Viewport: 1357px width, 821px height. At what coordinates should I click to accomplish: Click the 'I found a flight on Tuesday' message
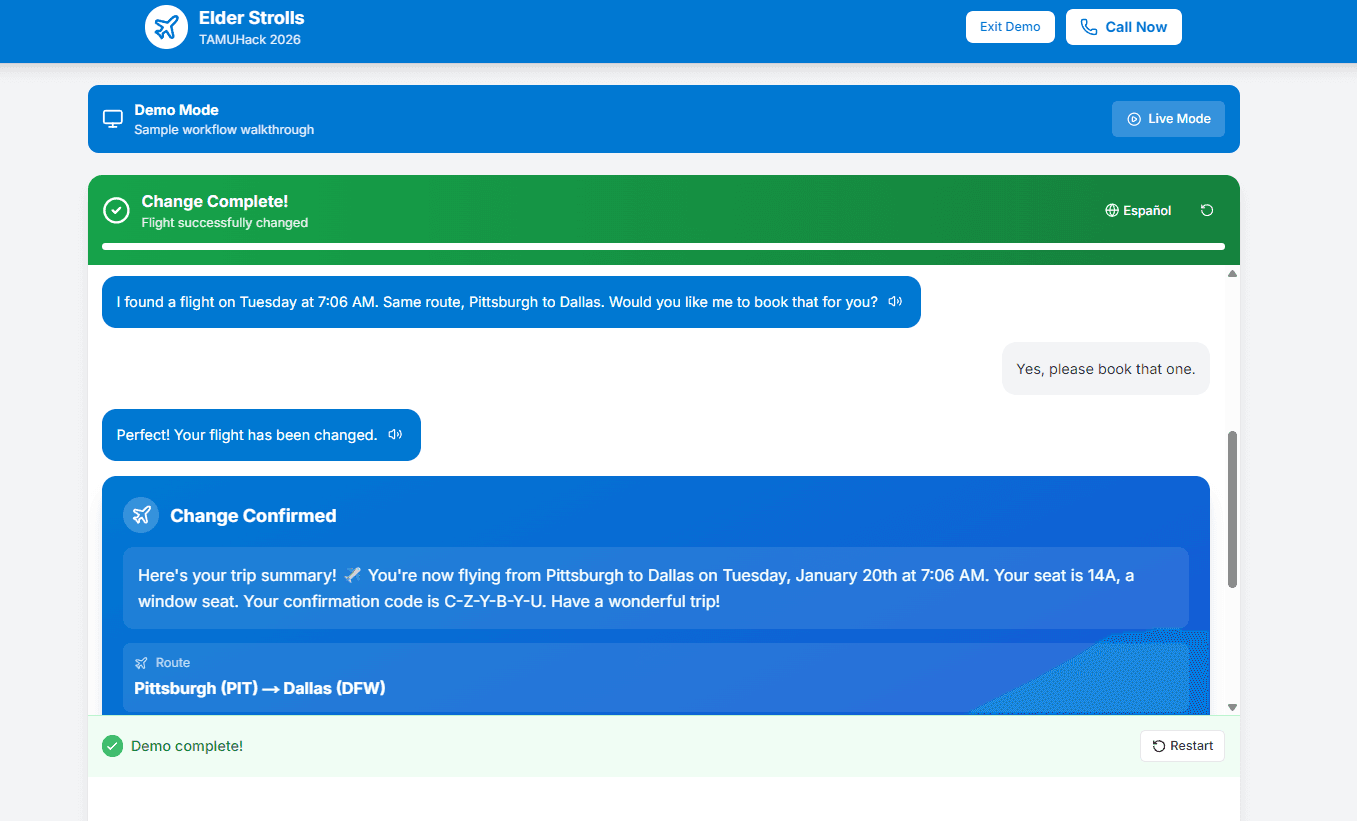point(511,302)
